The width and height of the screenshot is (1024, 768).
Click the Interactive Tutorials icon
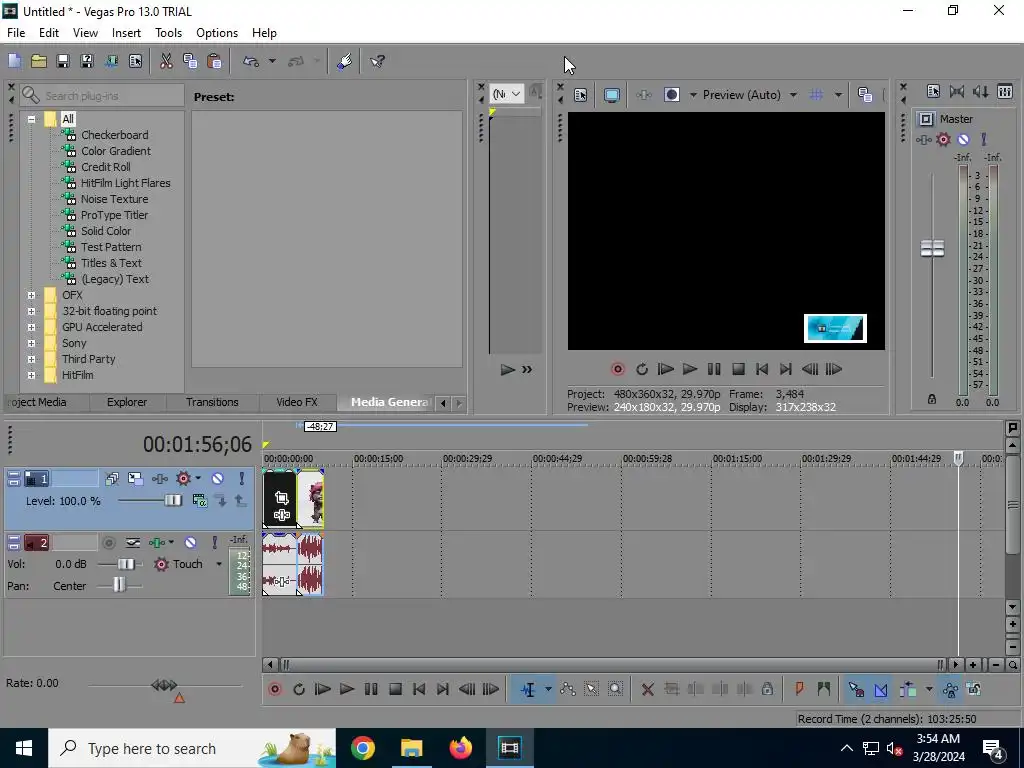pos(345,61)
